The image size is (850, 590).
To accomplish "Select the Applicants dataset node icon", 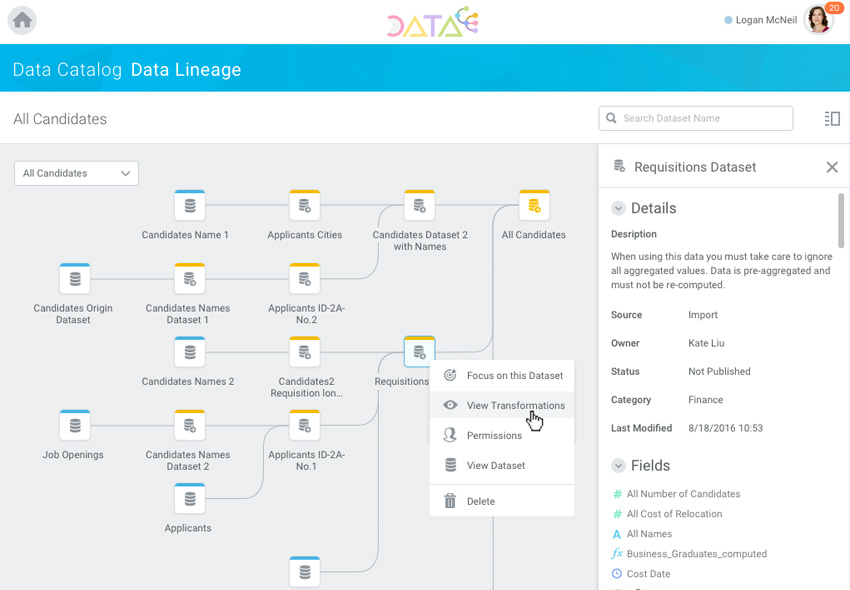I will click(189, 498).
